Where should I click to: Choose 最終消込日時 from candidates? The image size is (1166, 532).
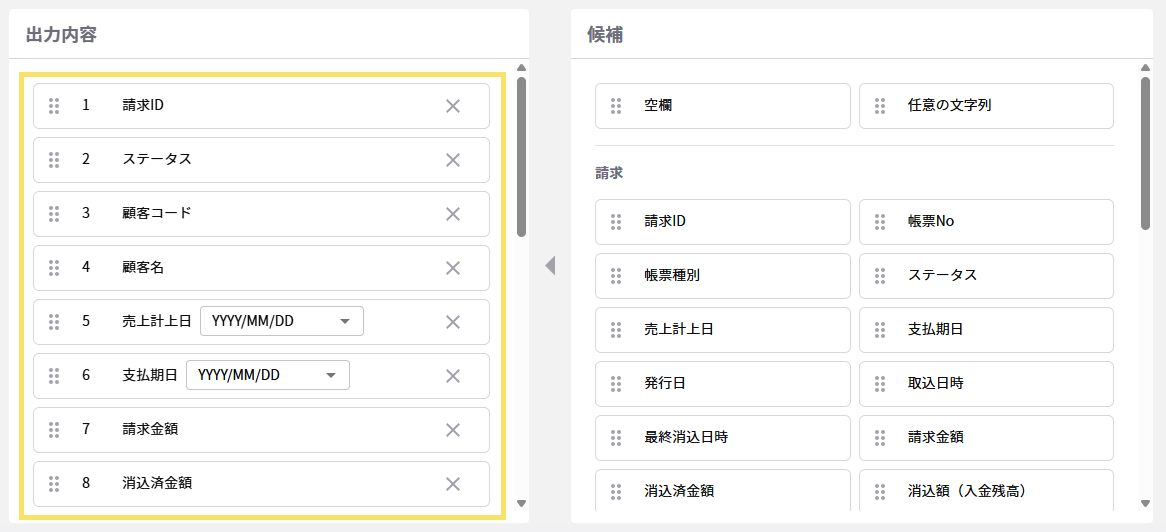pyautogui.click(x=722, y=438)
